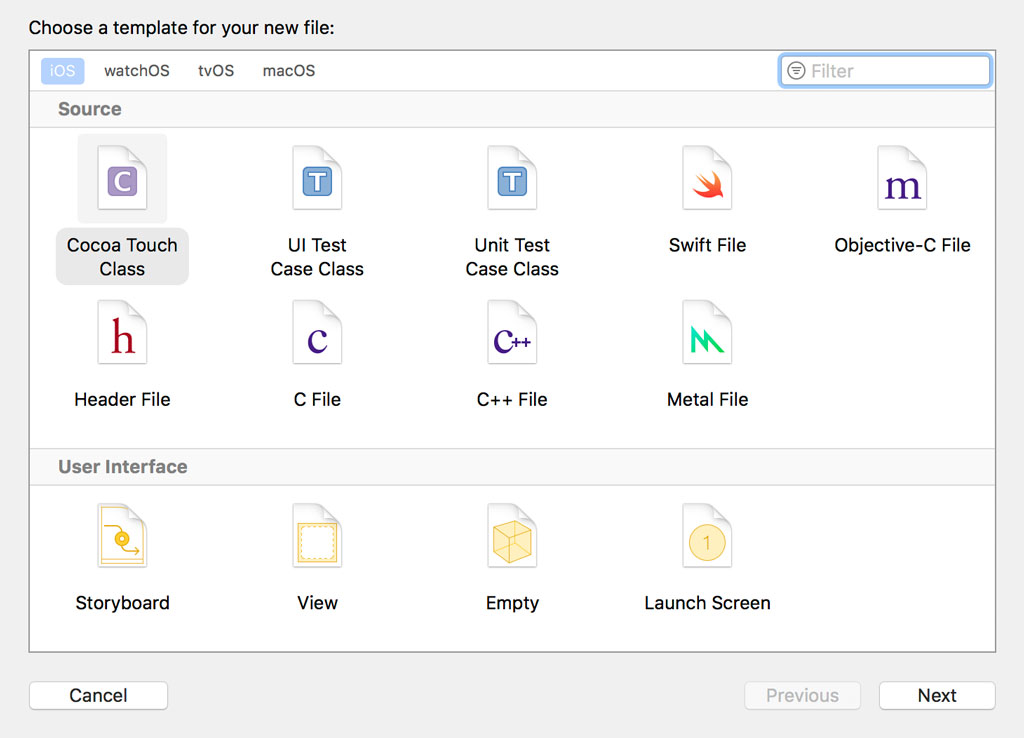
Task: Cancel the new file dialog
Action: (x=98, y=695)
